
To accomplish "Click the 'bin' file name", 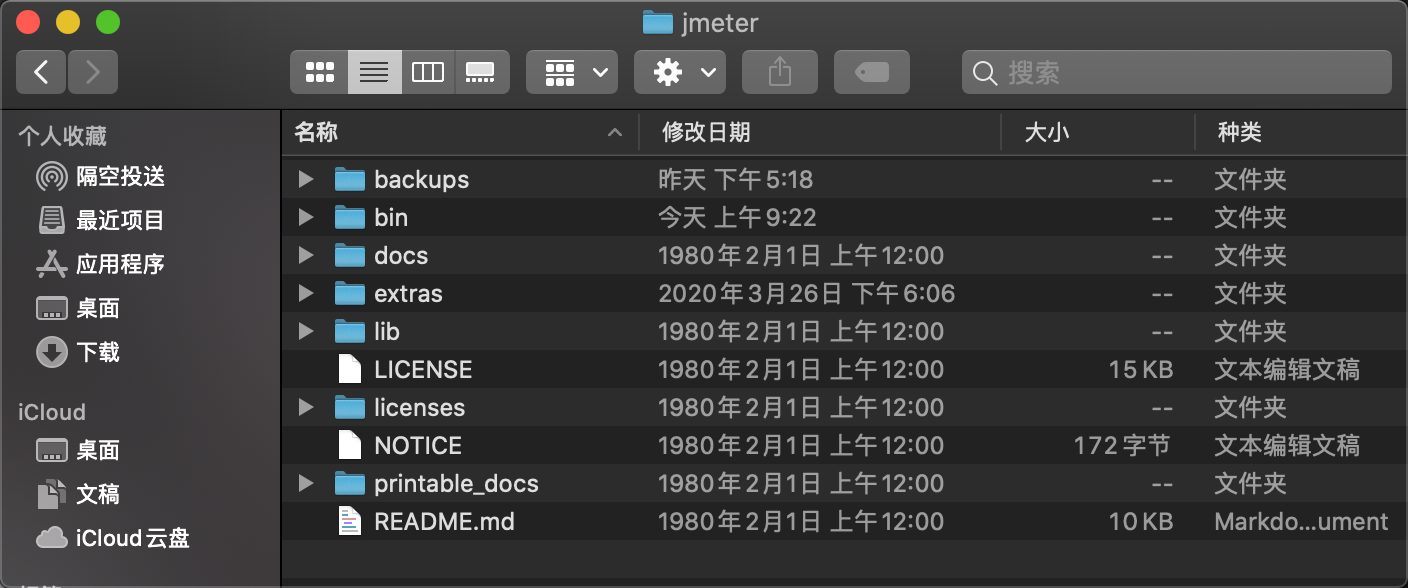I will tap(391, 218).
